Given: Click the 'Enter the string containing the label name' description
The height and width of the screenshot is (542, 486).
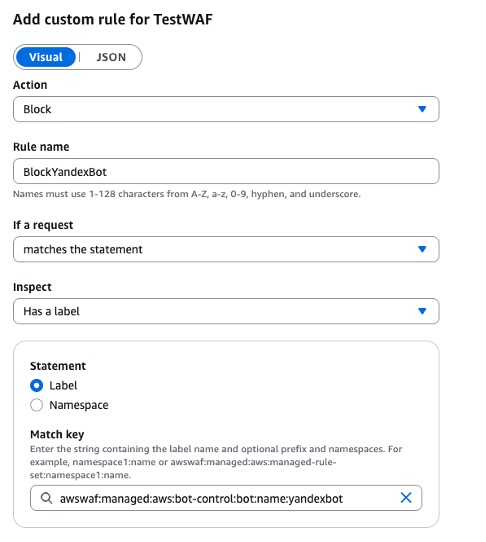Looking at the screenshot, I should (x=216, y=462).
